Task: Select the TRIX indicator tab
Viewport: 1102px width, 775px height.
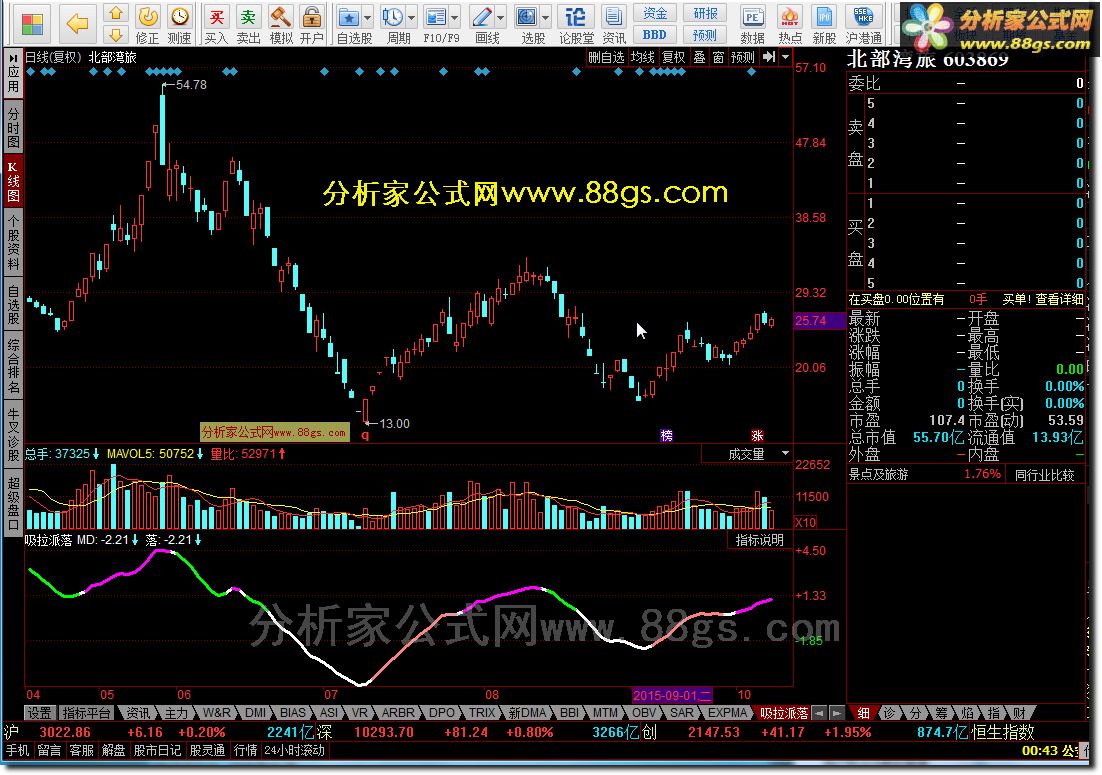Action: pyautogui.click(x=482, y=712)
